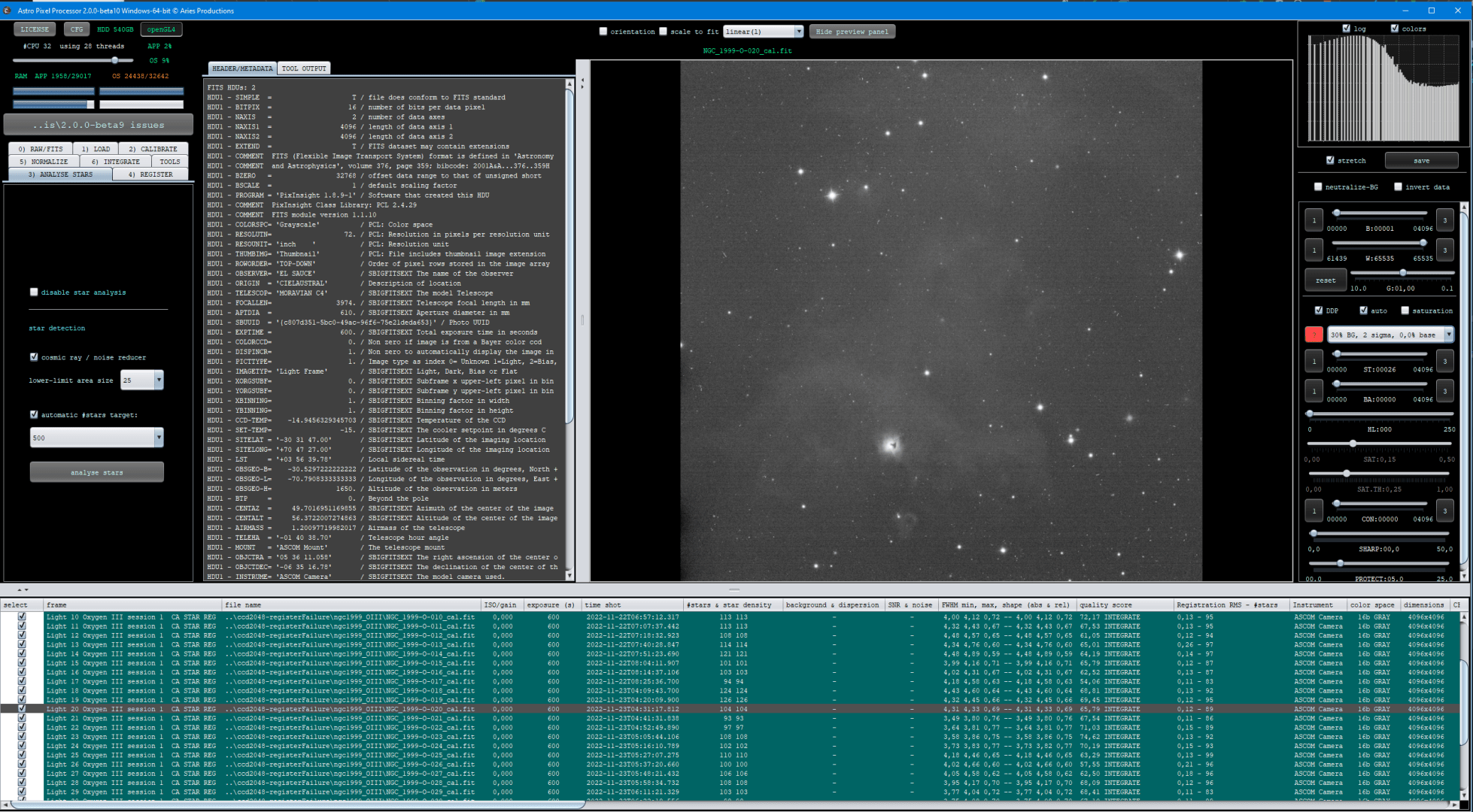Open the linear(1) preview mode dropdown
The height and width of the screenshot is (812, 1473).
point(763,32)
